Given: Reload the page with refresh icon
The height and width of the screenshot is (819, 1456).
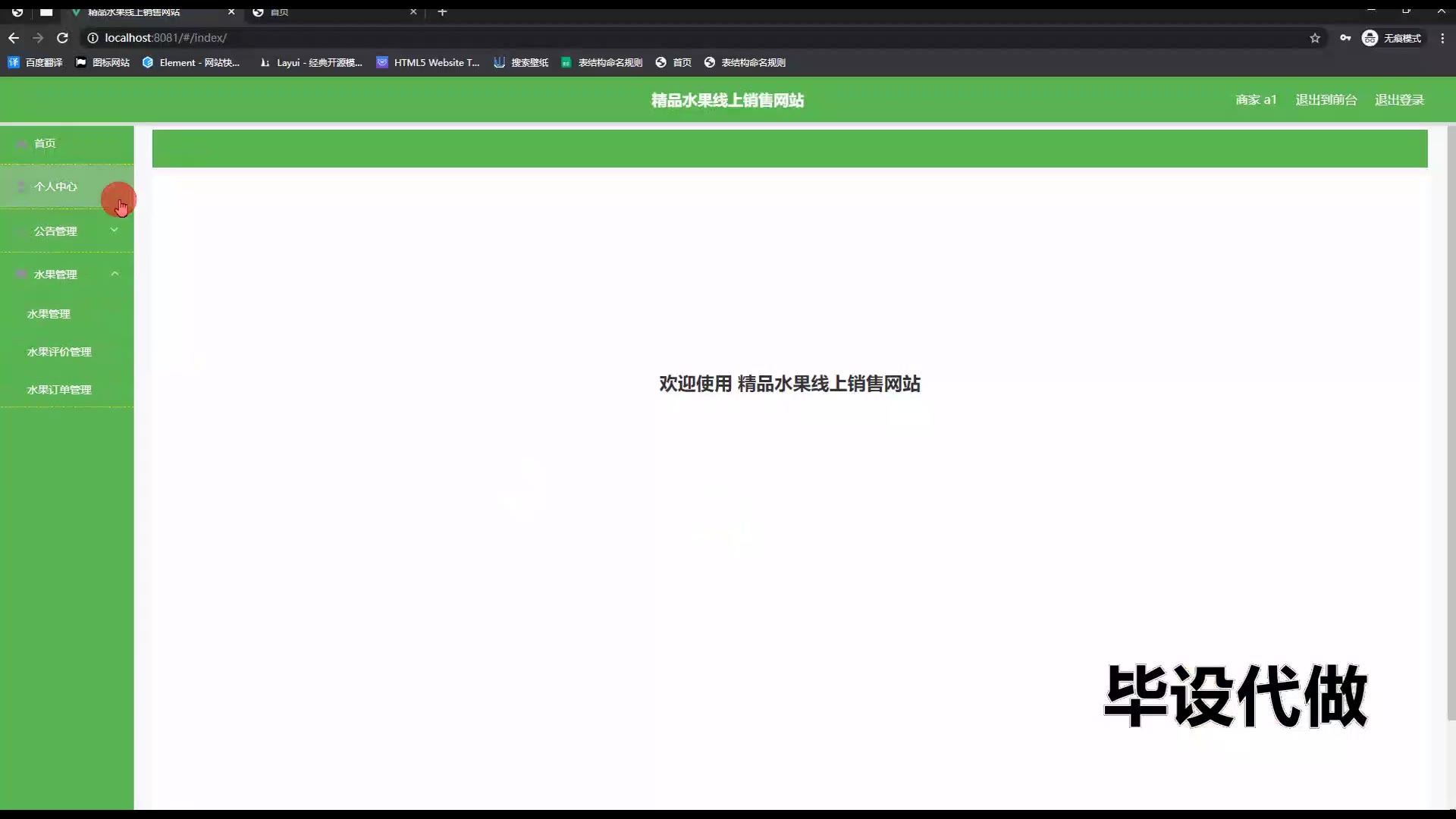Looking at the screenshot, I should 63,38.
